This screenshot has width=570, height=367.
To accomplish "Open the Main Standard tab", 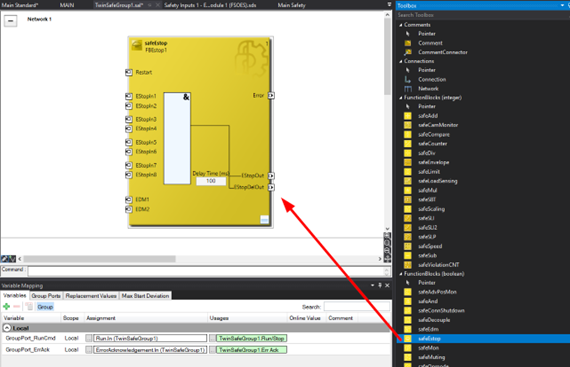I will point(20,5).
